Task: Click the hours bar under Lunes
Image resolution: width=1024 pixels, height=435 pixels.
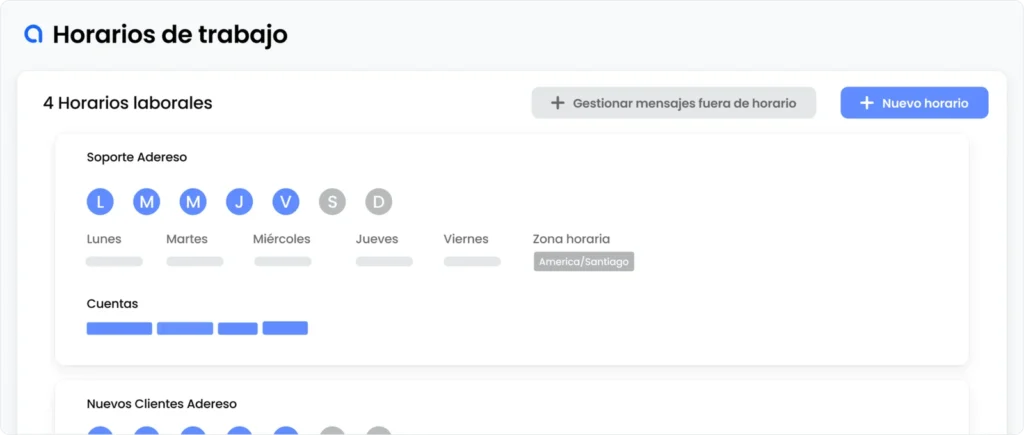Action: [x=114, y=262]
